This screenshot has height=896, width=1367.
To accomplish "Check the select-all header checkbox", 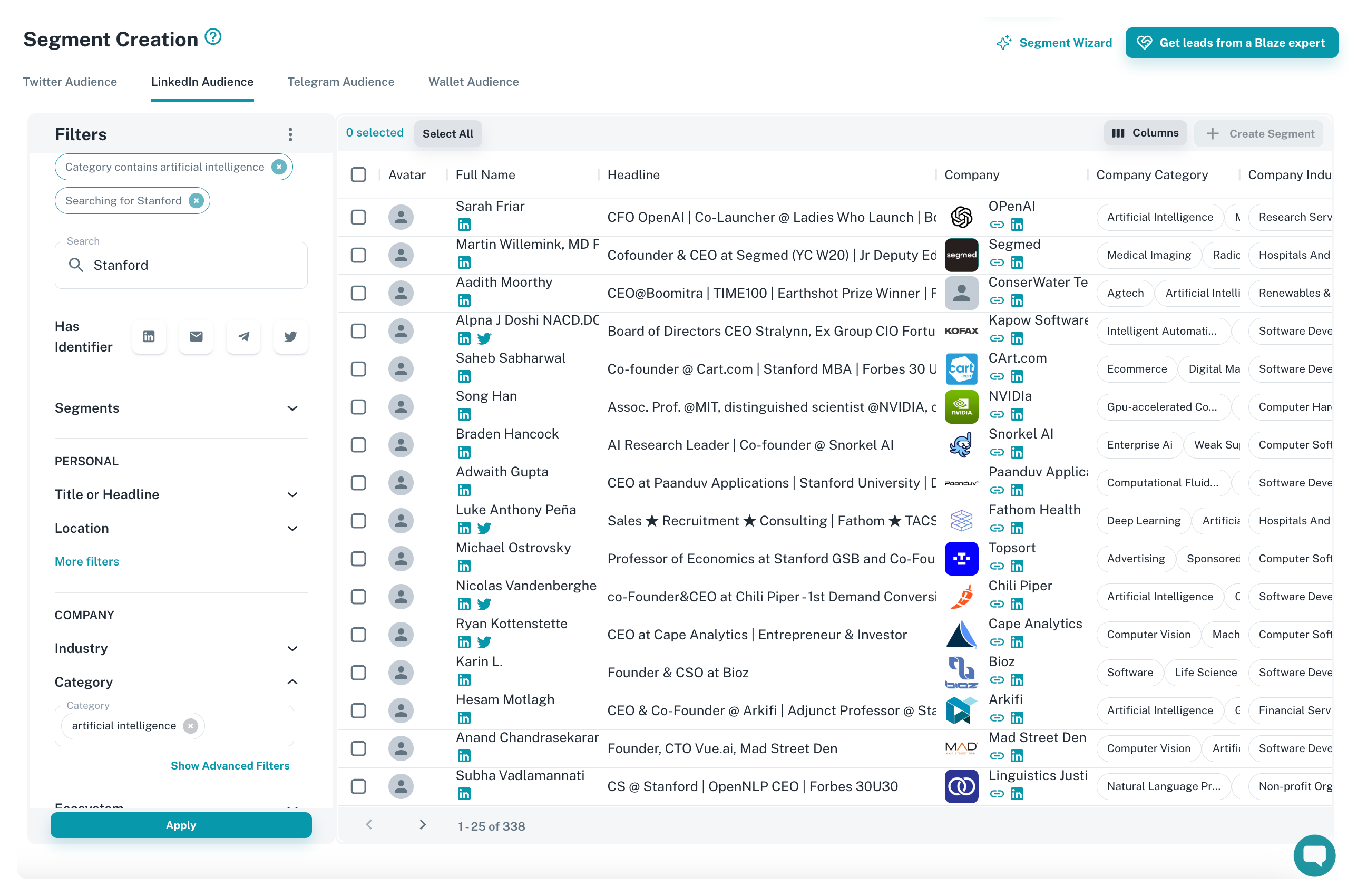I will coord(358,174).
